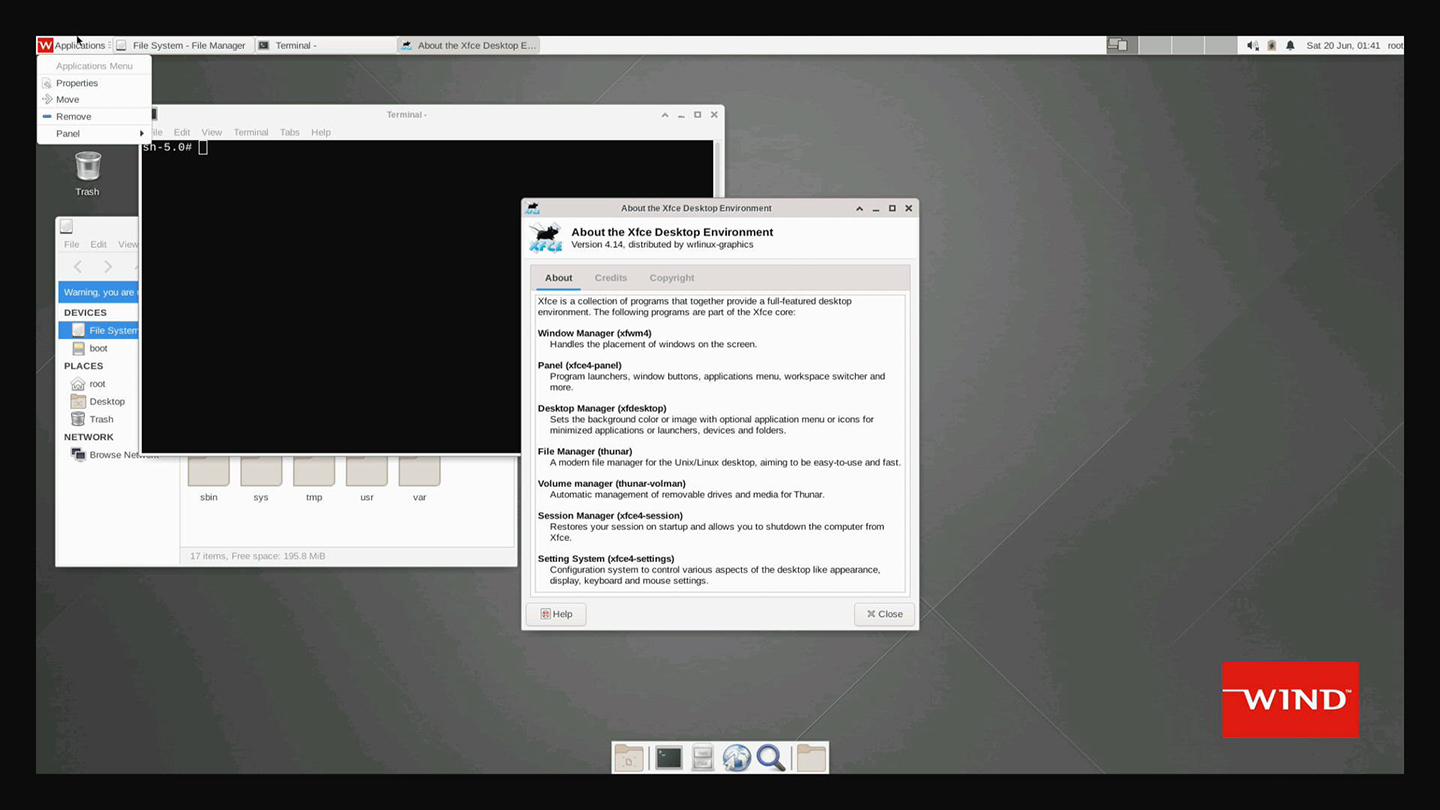Go back using the File Manager back arrow

[x=78, y=267]
